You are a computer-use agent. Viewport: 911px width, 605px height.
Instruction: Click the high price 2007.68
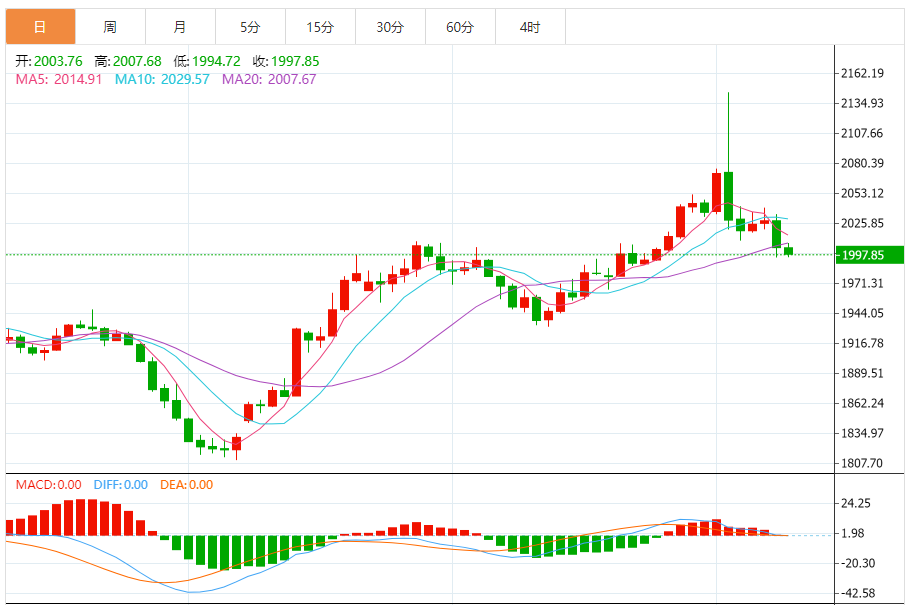(x=137, y=61)
